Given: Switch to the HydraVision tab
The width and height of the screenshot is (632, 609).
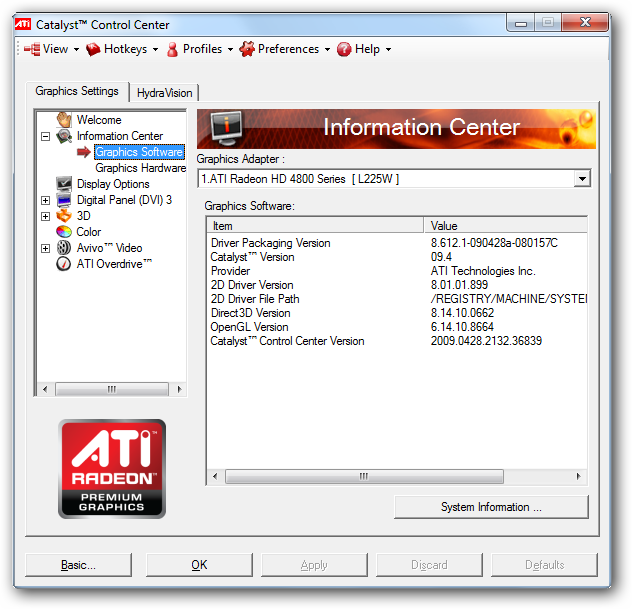Looking at the screenshot, I should click(x=164, y=93).
